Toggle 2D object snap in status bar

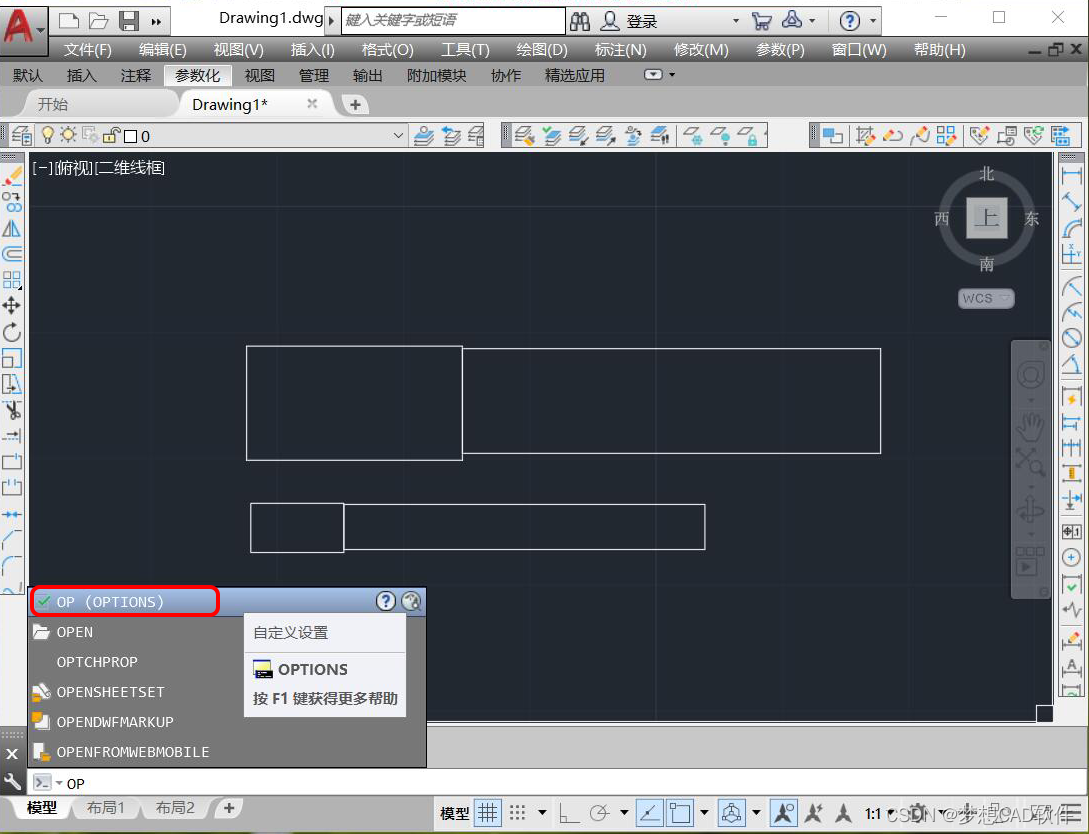681,812
